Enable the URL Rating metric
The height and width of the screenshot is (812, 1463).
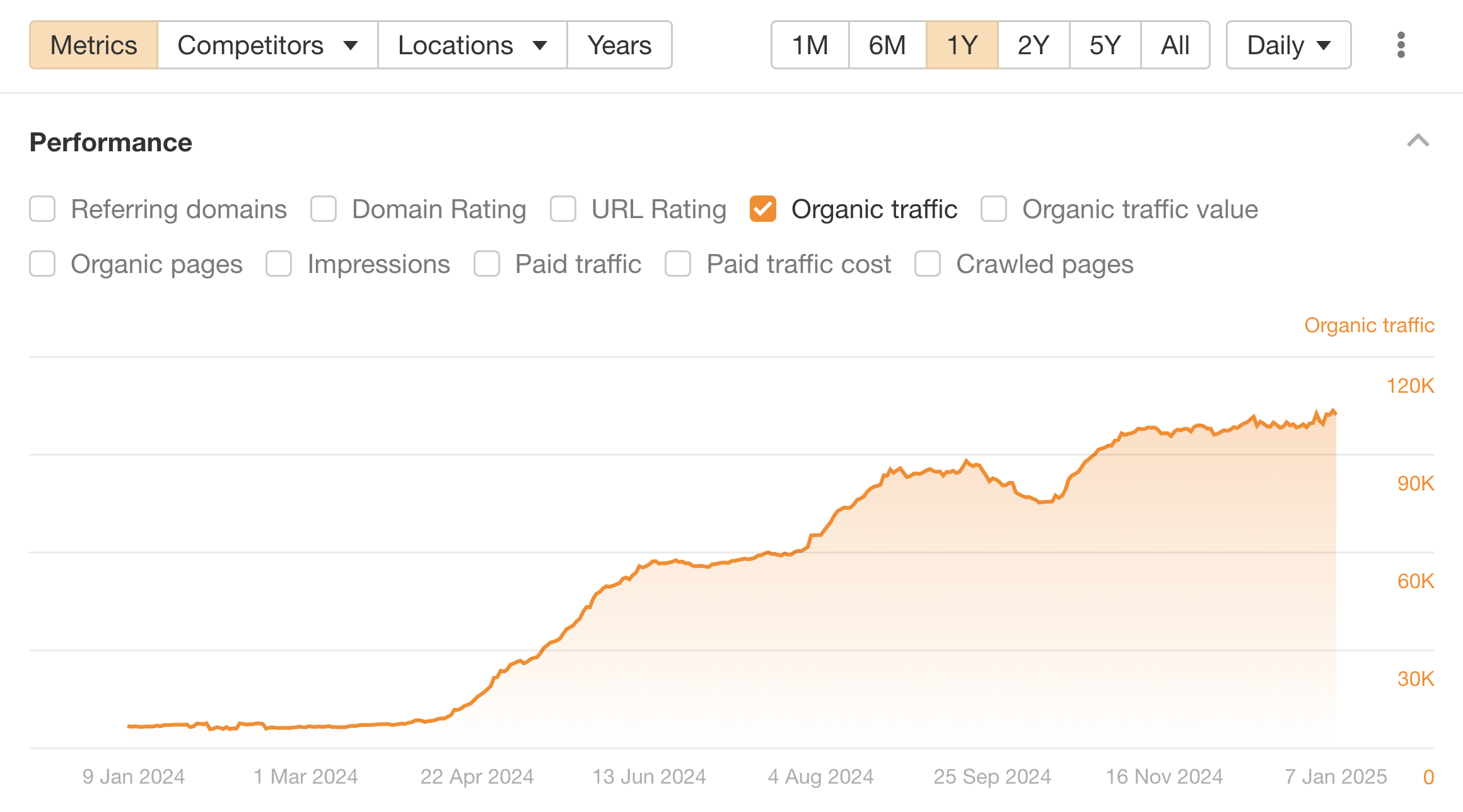[562, 209]
